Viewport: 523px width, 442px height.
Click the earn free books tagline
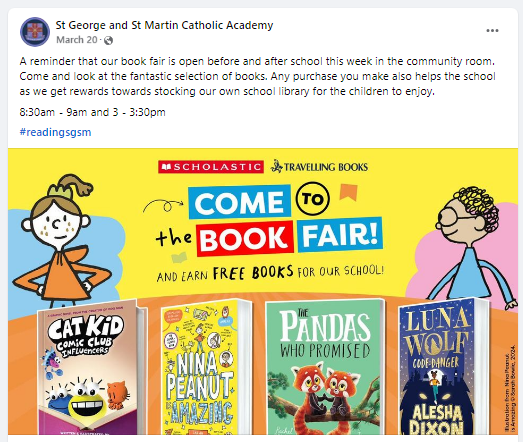point(271,273)
